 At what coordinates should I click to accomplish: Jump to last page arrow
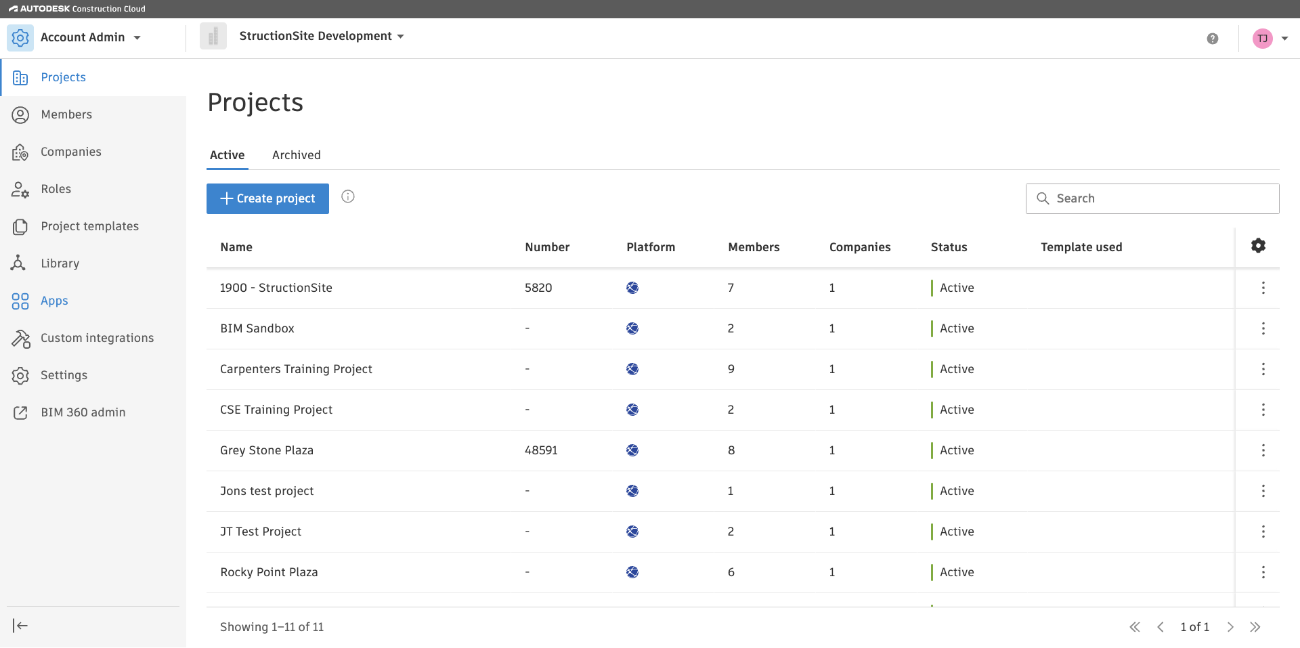1255,627
